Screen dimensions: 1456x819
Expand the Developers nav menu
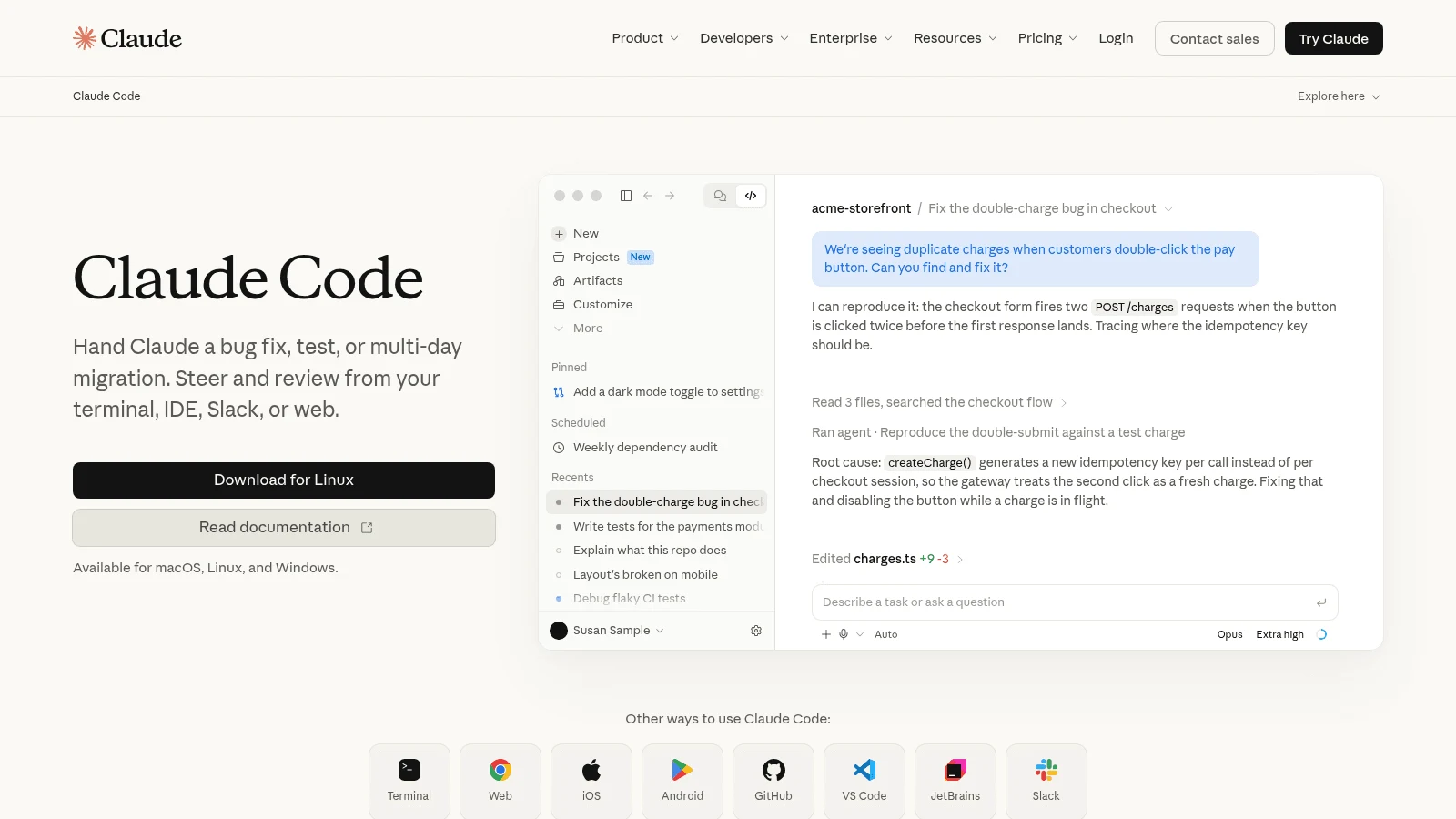[x=744, y=38]
